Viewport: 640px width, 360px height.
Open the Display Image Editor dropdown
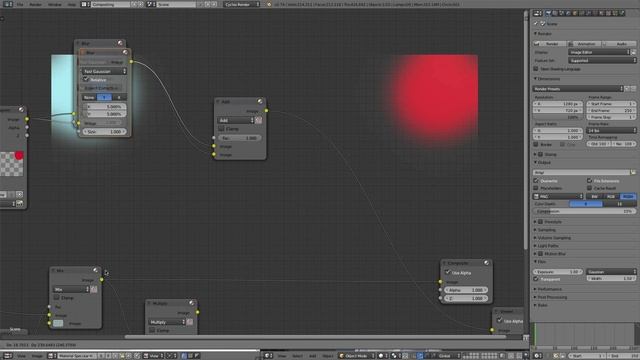pos(599,52)
